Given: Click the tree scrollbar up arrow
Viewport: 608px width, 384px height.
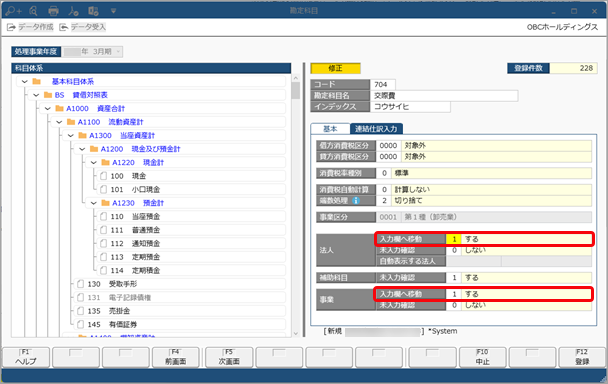Looking at the screenshot, I should click(296, 78).
